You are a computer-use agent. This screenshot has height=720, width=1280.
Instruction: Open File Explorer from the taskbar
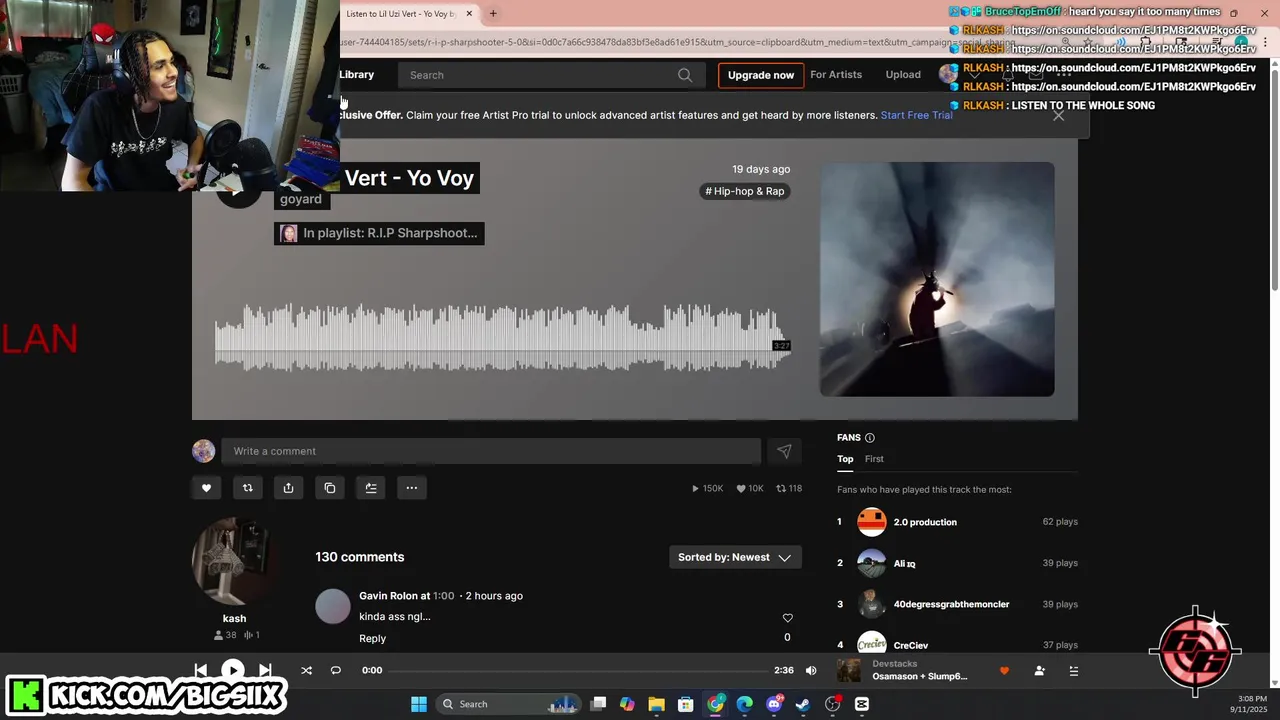coord(656,704)
